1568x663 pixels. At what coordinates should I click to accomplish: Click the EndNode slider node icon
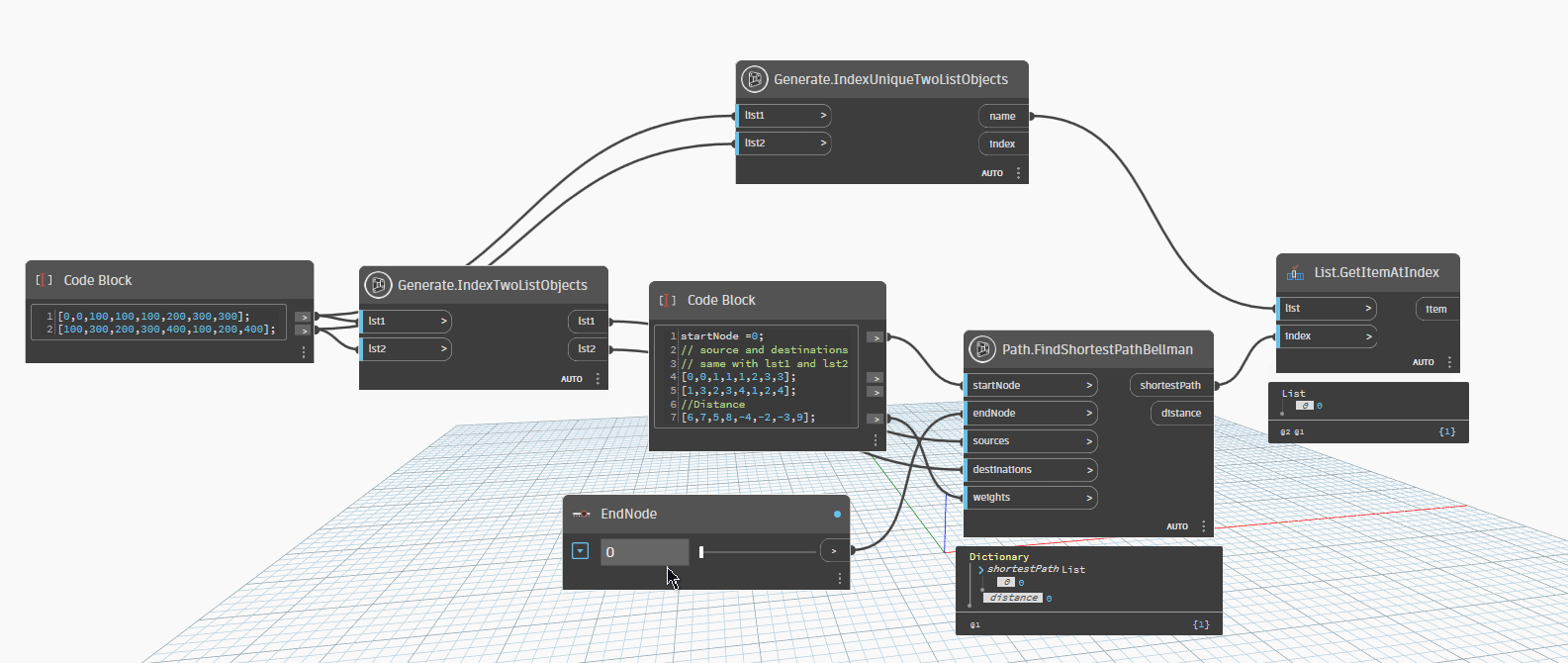(x=581, y=515)
